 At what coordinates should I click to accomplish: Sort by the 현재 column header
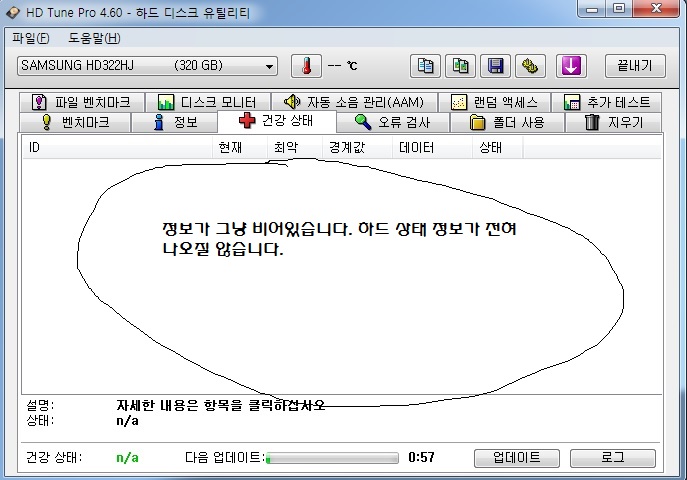pyautogui.click(x=240, y=148)
